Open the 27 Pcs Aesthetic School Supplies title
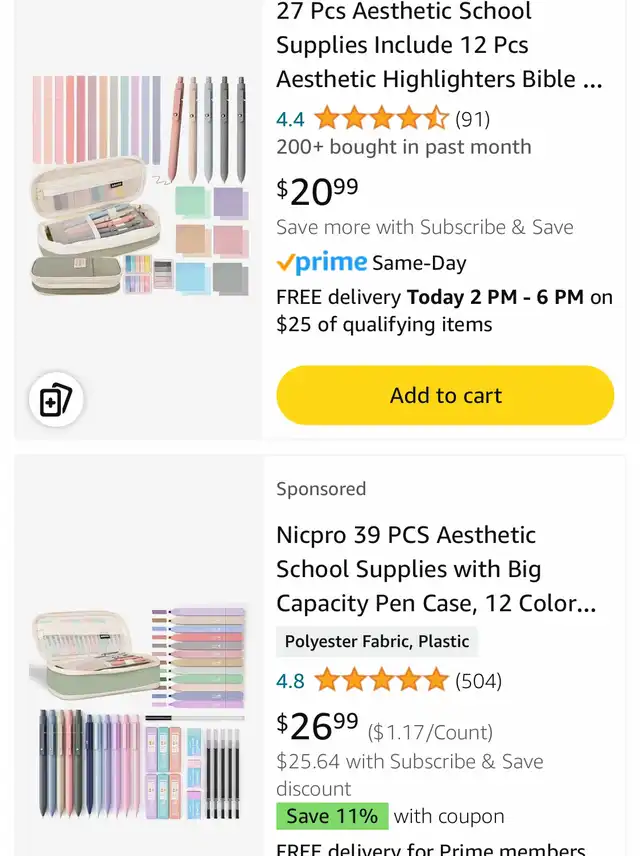640x856 pixels. tap(440, 45)
